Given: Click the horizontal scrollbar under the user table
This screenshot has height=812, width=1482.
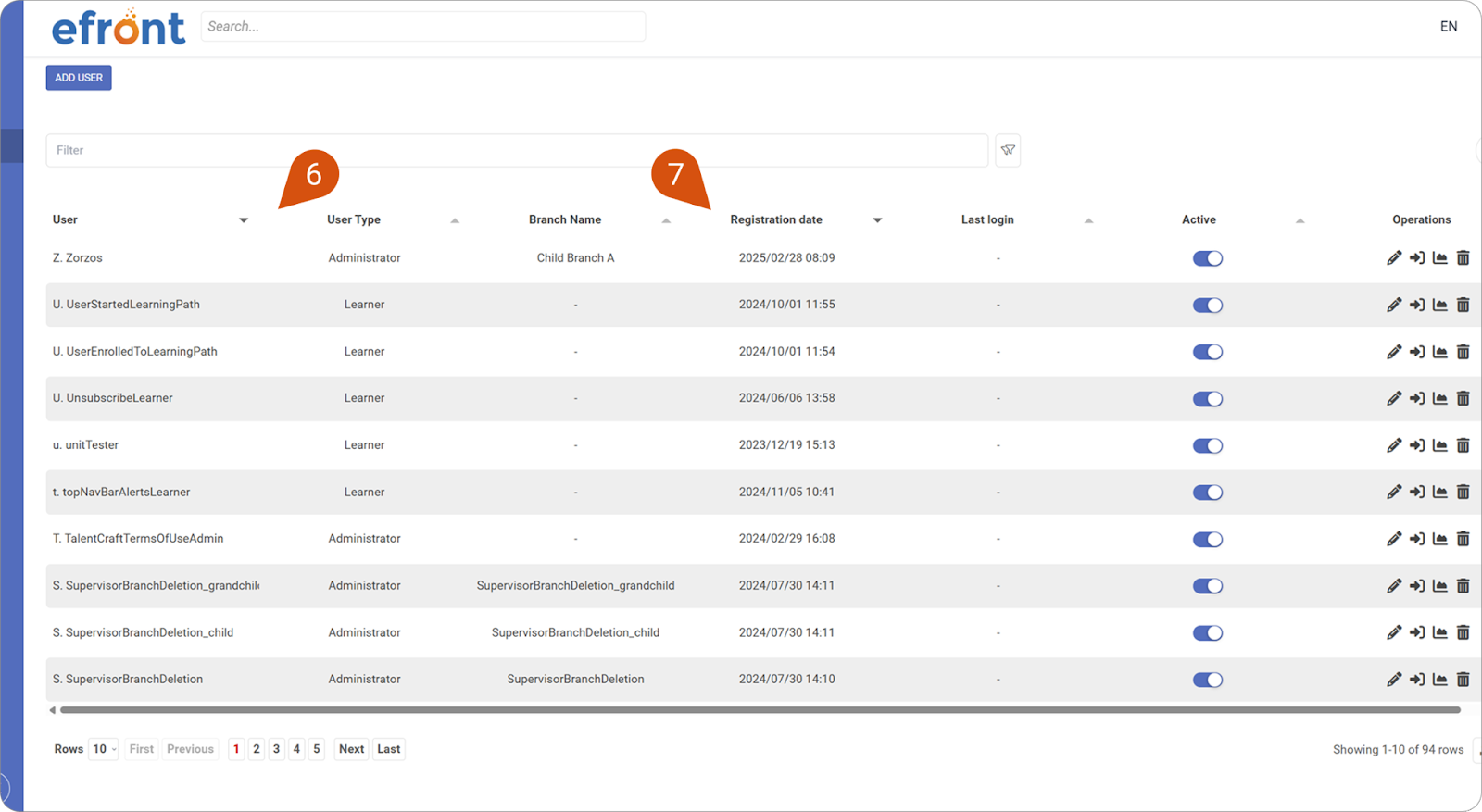Looking at the screenshot, I should point(760,710).
